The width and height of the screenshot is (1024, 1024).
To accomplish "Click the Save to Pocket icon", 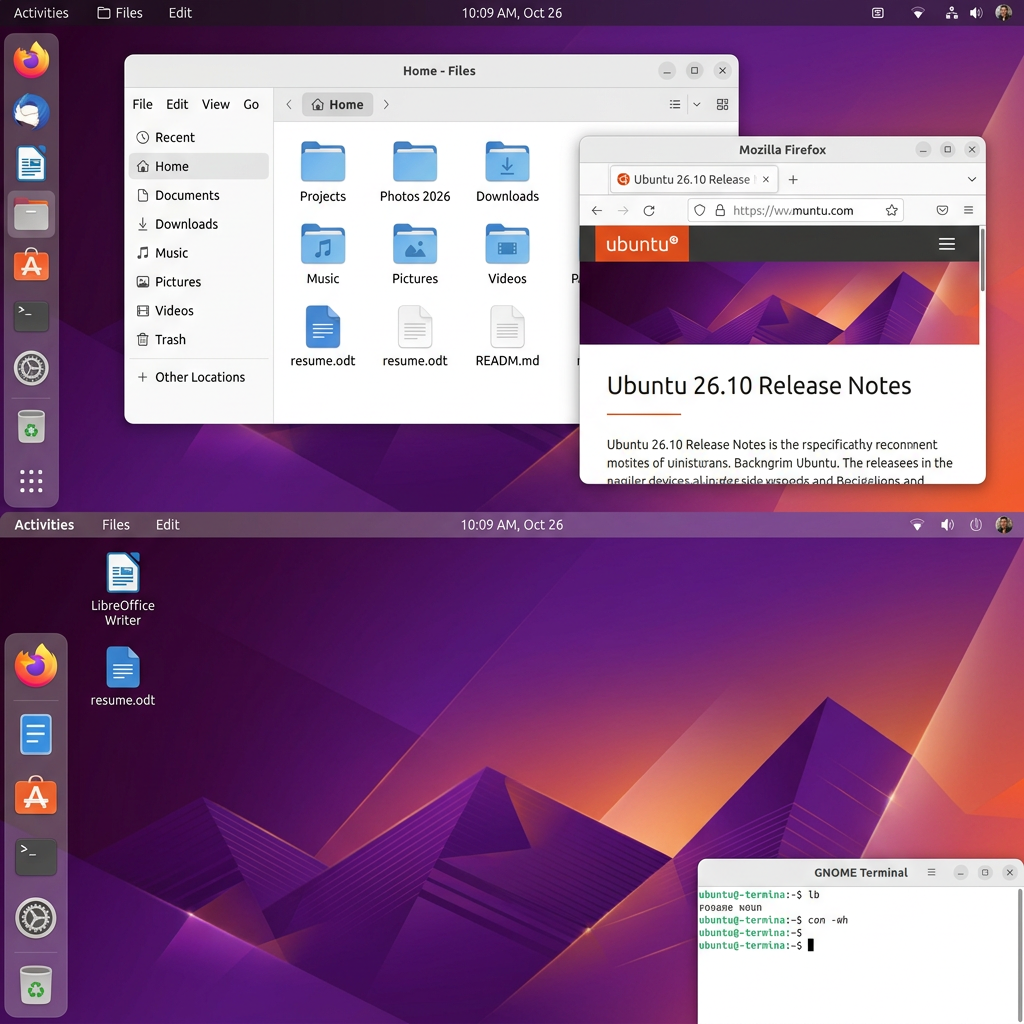I will click(x=942, y=210).
